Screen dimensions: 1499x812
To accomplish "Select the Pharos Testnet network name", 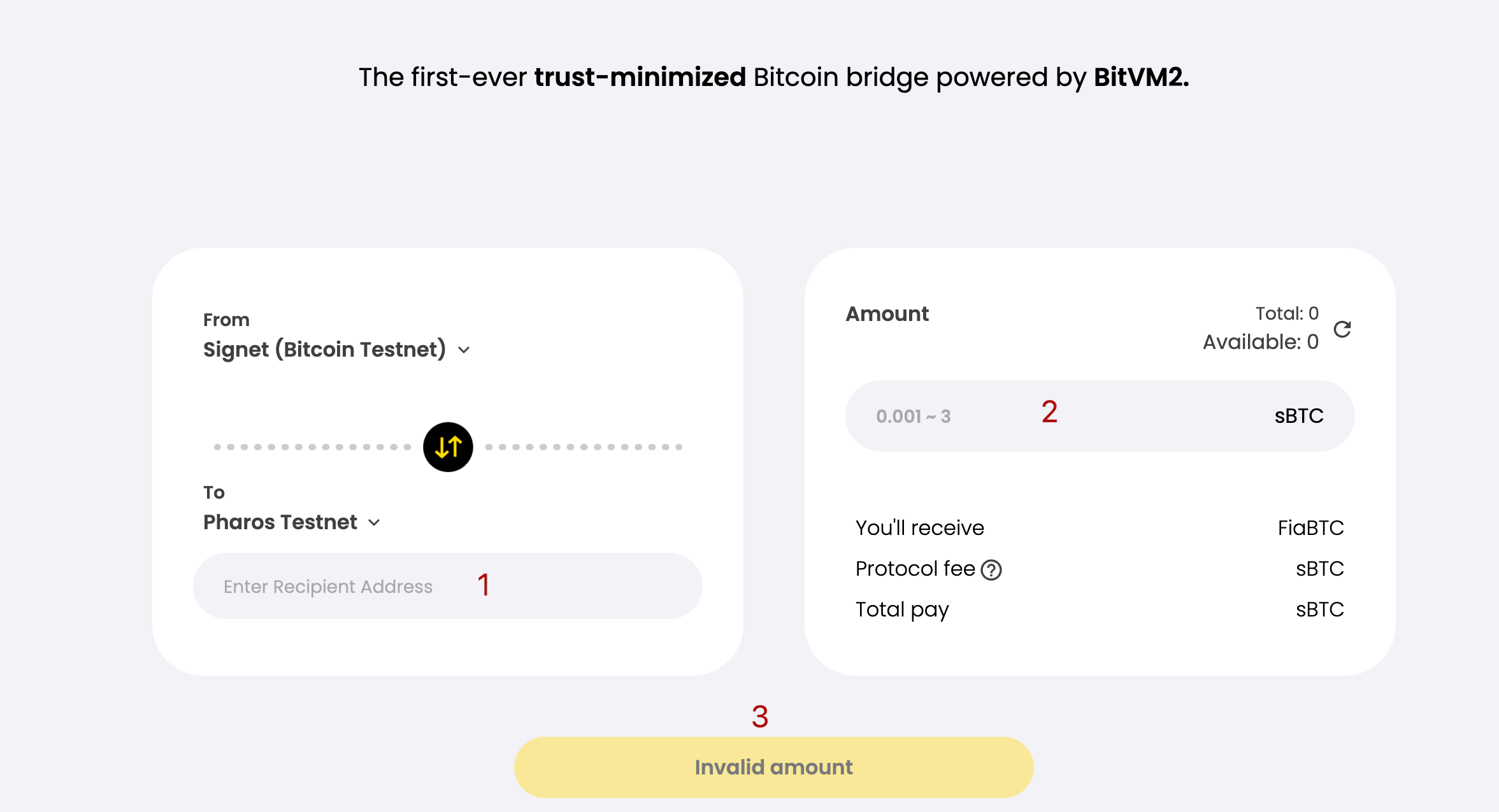I will point(280,522).
